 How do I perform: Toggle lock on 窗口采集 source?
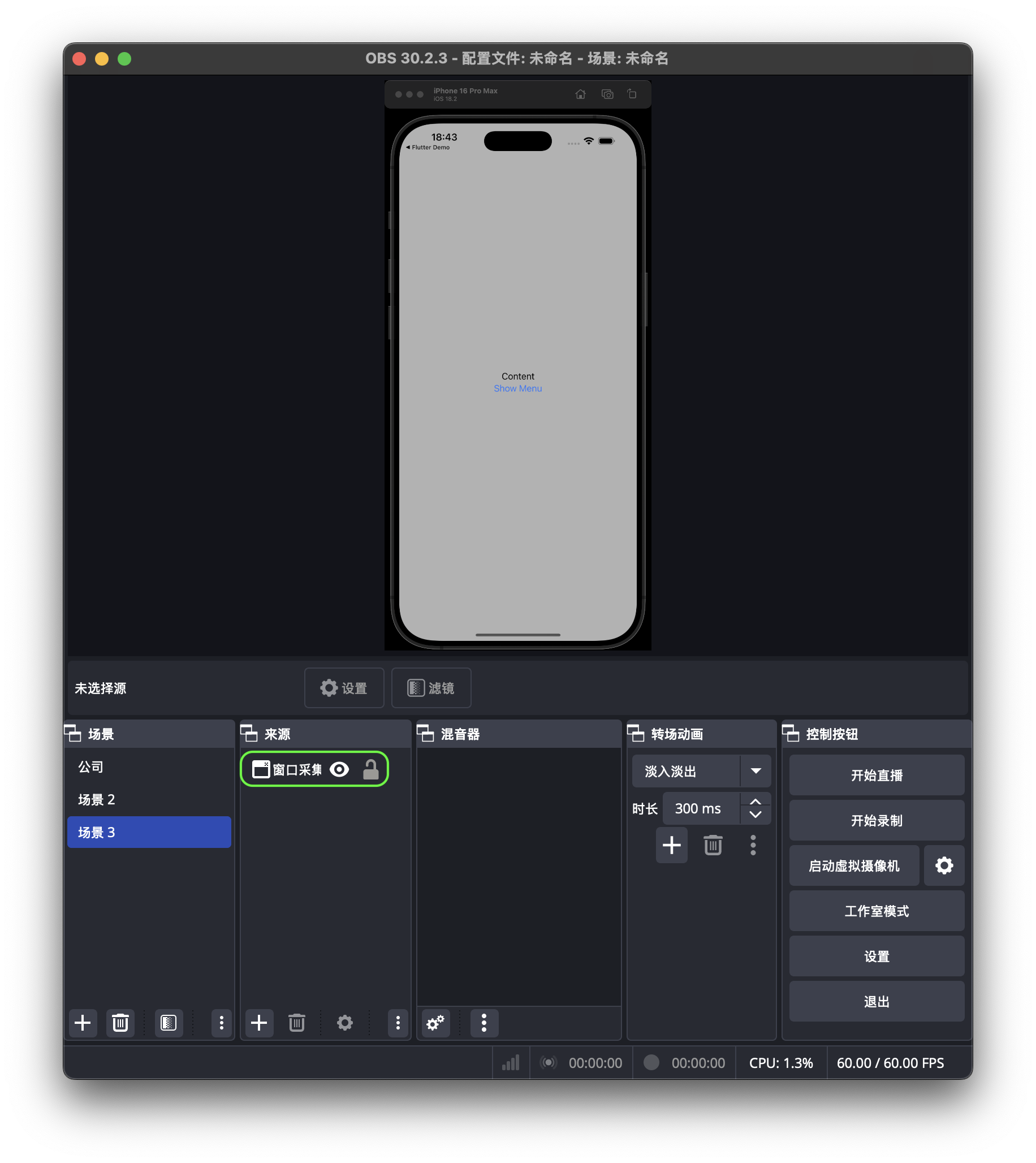pos(370,769)
